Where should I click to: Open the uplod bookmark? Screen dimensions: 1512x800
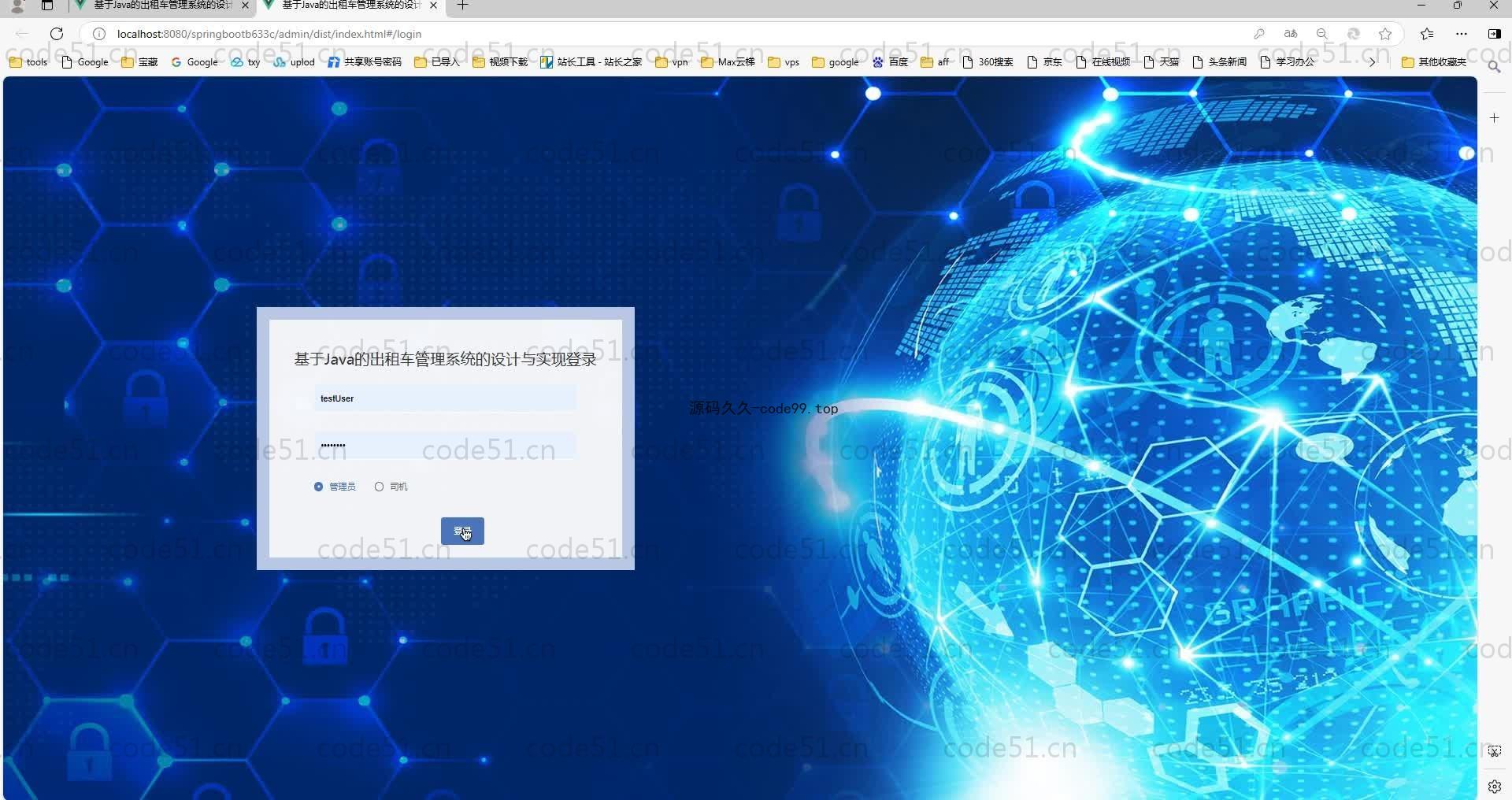tap(295, 62)
